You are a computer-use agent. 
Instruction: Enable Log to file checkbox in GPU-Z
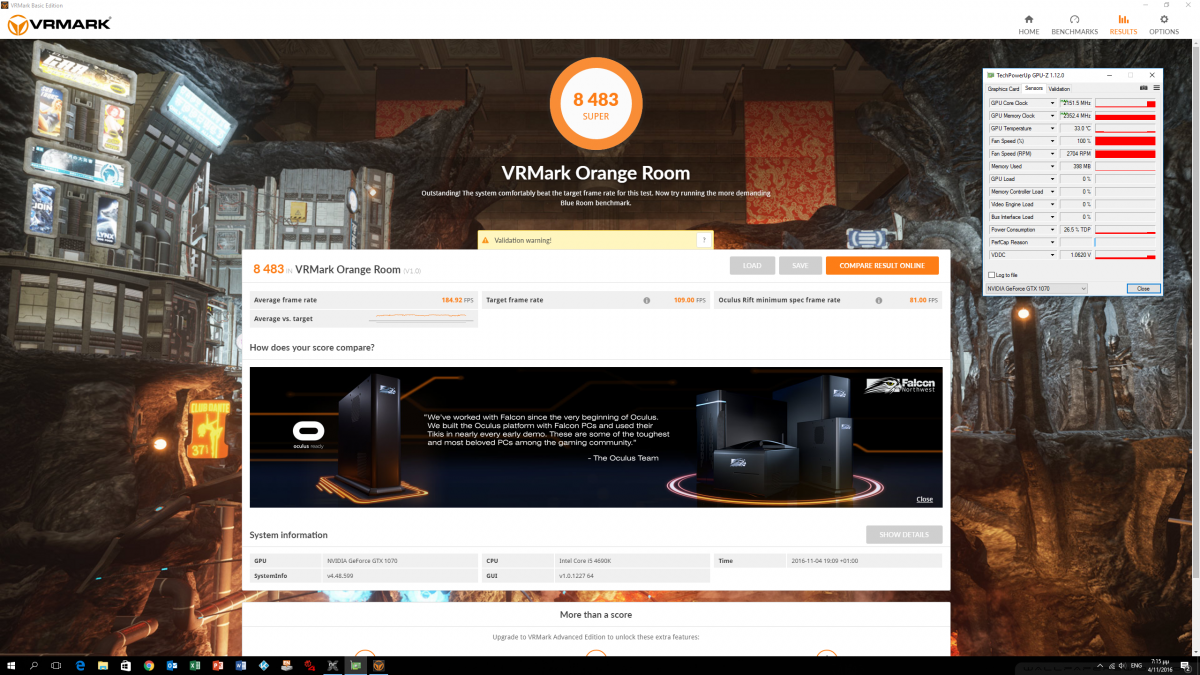click(990, 274)
